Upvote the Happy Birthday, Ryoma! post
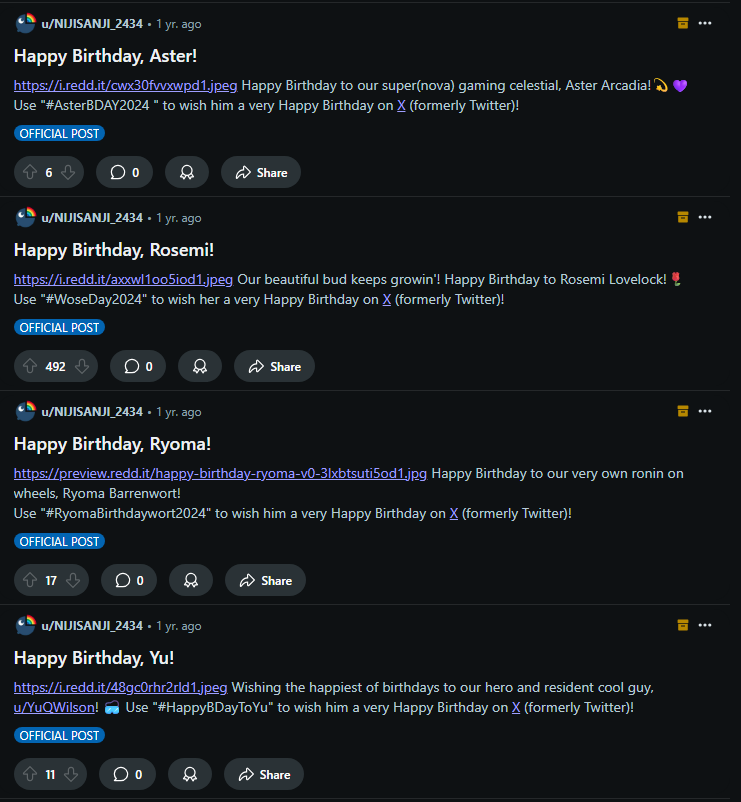 point(29,580)
